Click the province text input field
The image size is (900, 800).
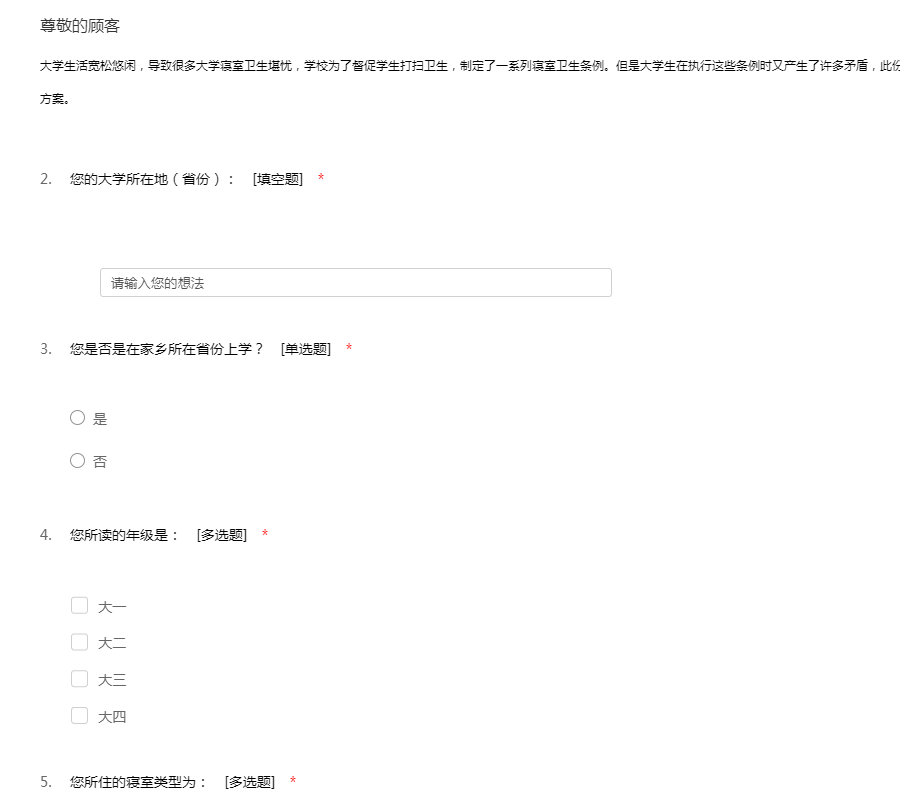pyautogui.click(x=355, y=283)
